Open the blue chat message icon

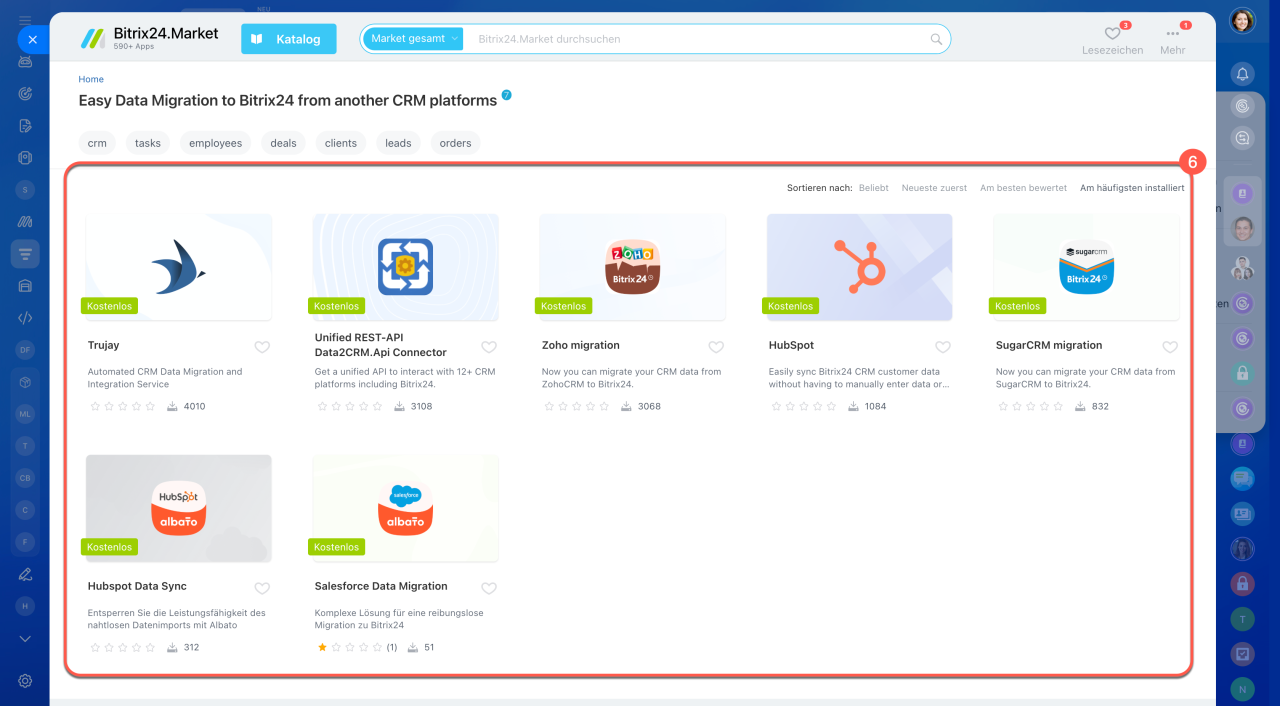click(x=1242, y=480)
